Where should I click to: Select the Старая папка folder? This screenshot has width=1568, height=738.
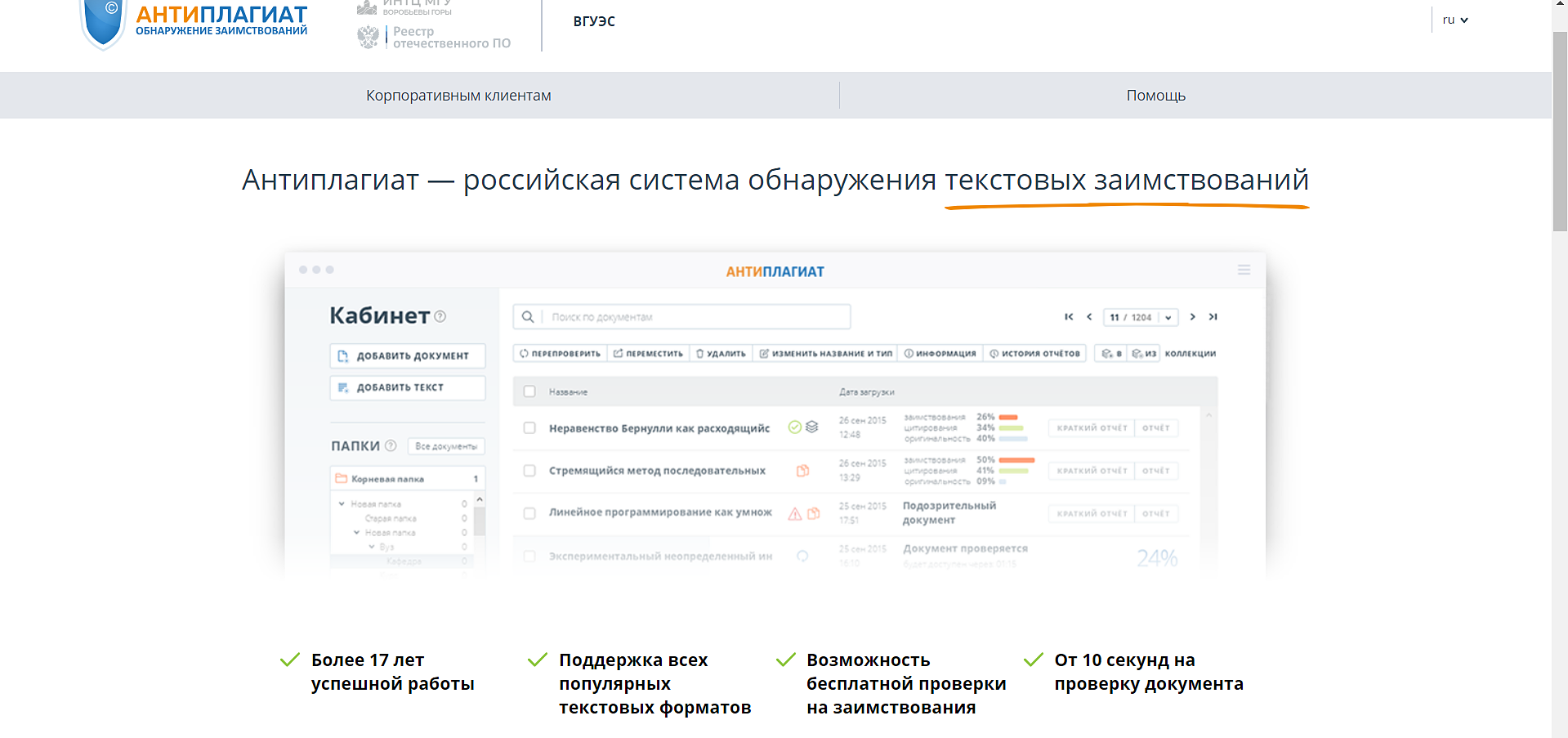pos(391,518)
